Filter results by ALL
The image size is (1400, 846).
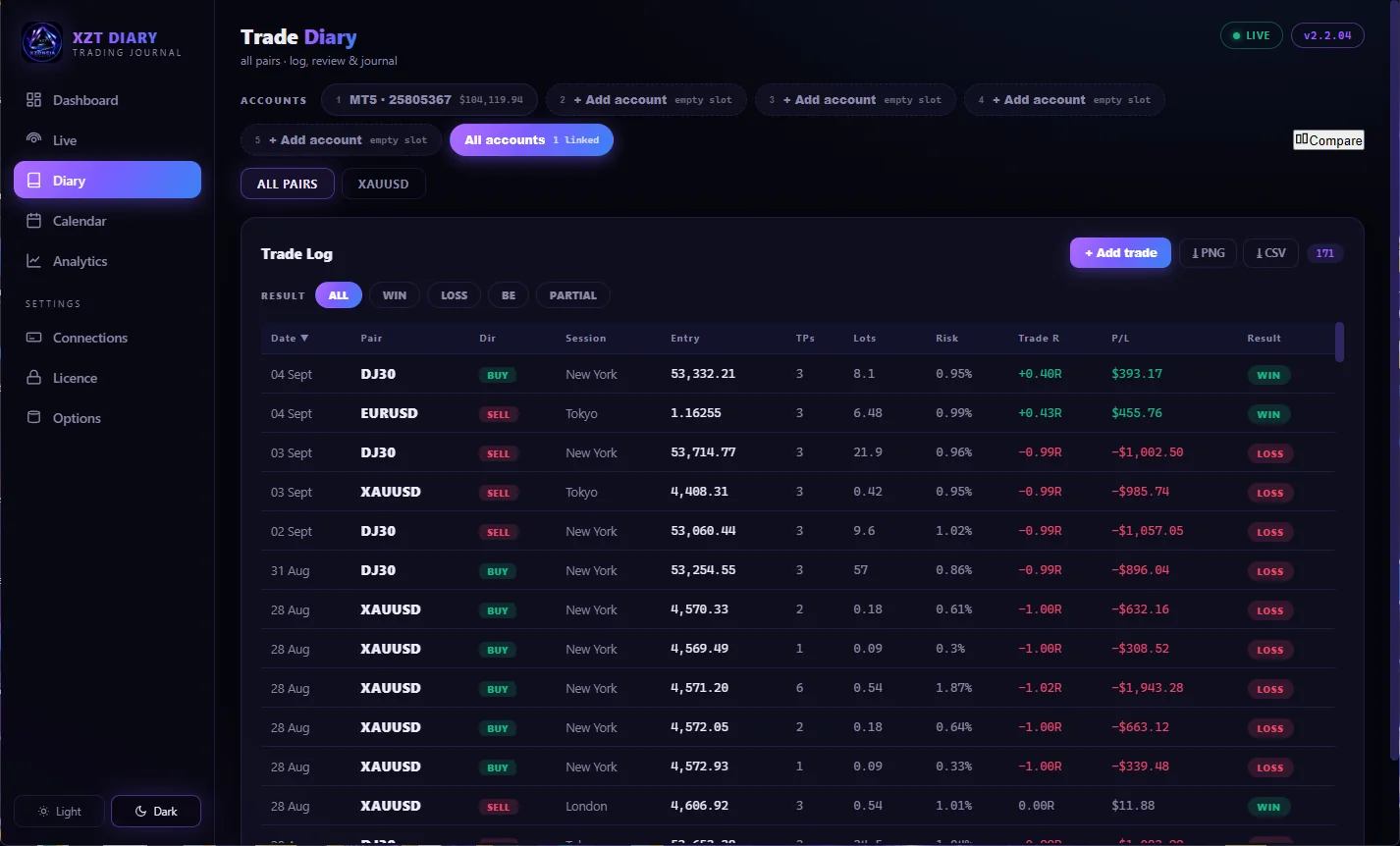pos(339,295)
